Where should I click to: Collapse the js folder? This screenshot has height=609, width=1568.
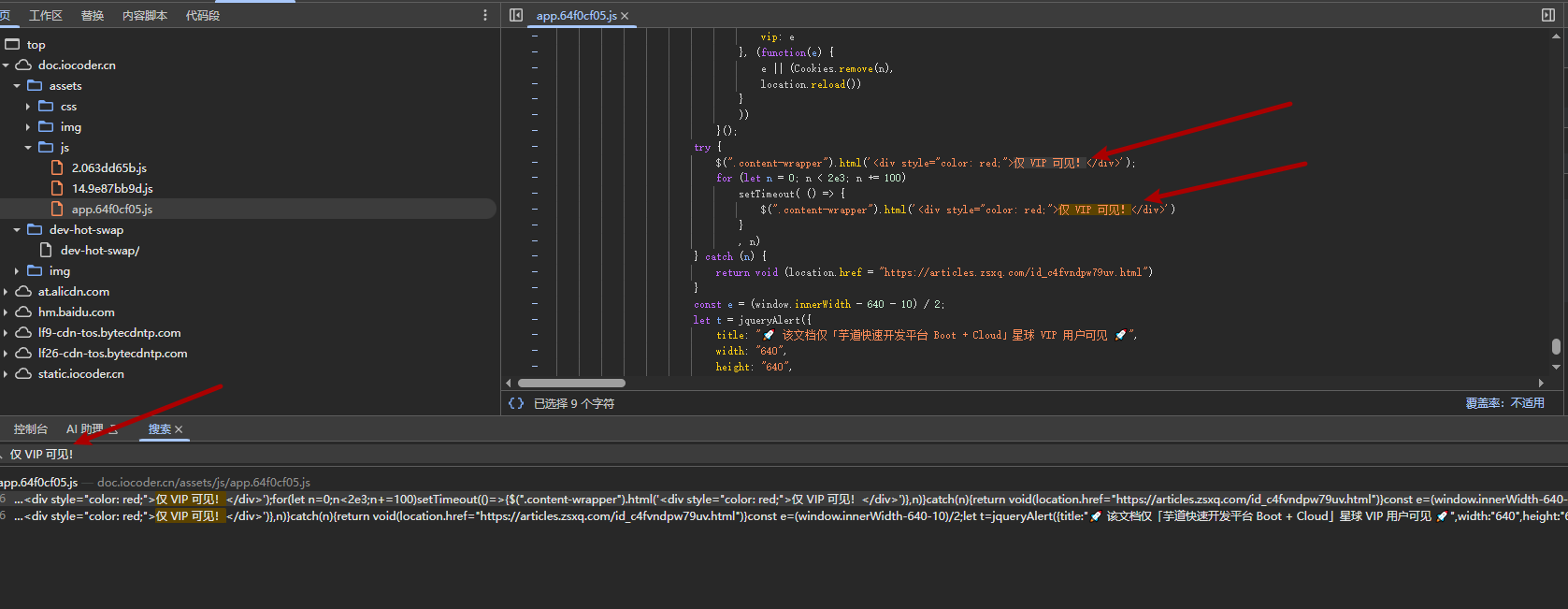(28, 148)
